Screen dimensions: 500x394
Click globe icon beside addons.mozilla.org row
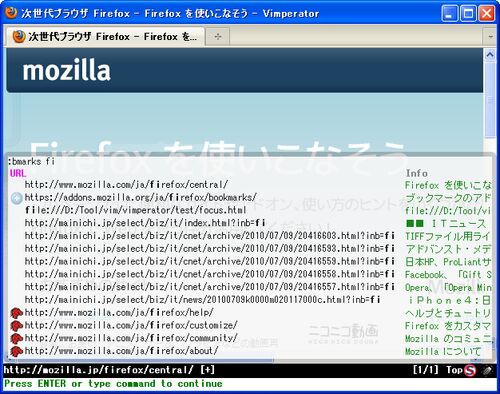(x=16, y=198)
